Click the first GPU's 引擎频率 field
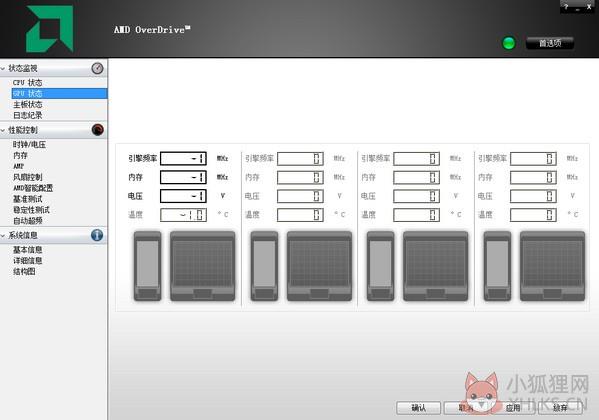Viewport: 599px width, 420px height. (x=183, y=158)
